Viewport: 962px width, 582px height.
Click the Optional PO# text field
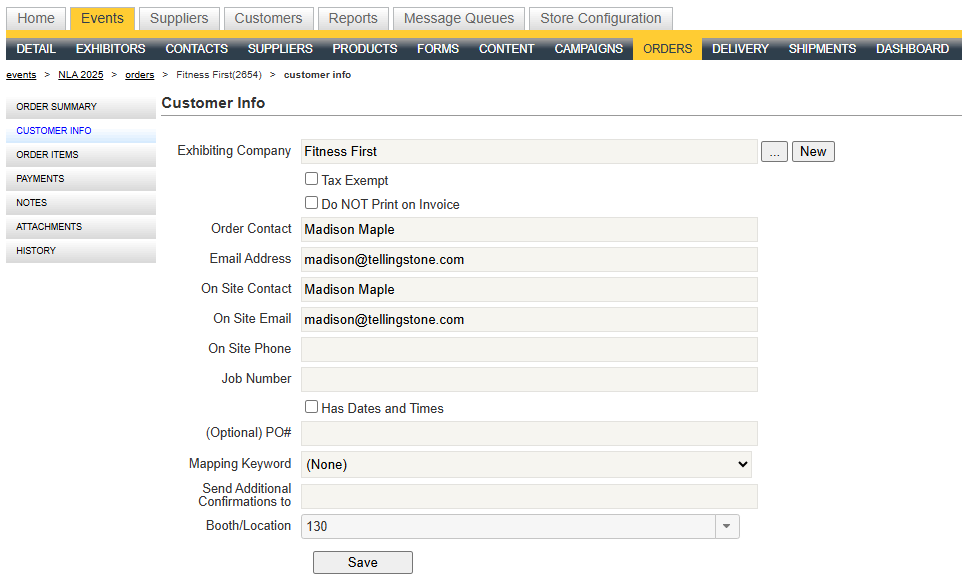click(529, 434)
